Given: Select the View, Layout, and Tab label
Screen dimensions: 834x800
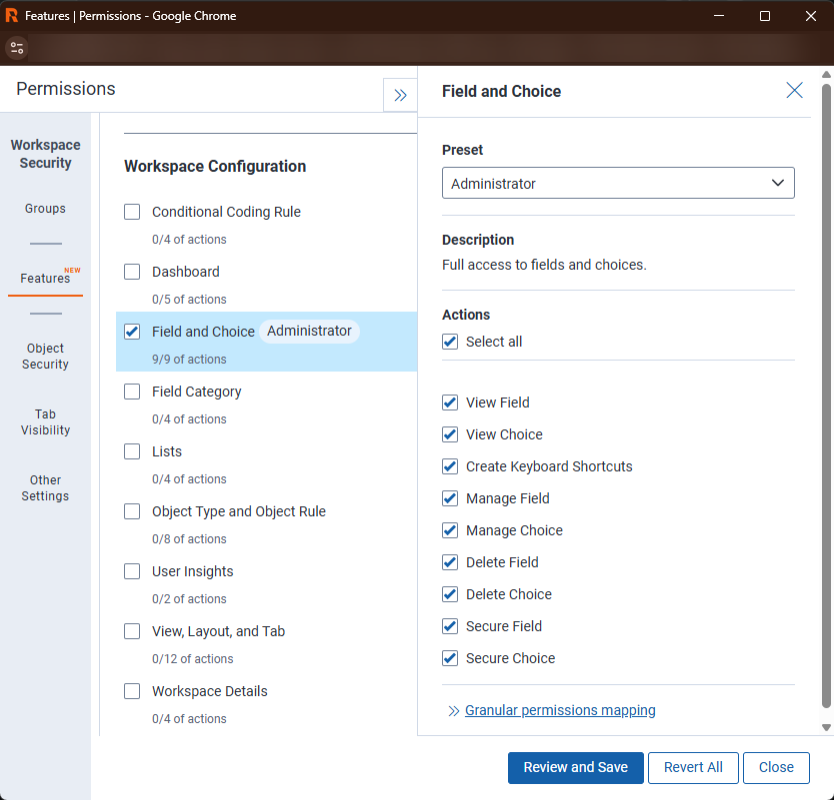Looking at the screenshot, I should point(219,631).
